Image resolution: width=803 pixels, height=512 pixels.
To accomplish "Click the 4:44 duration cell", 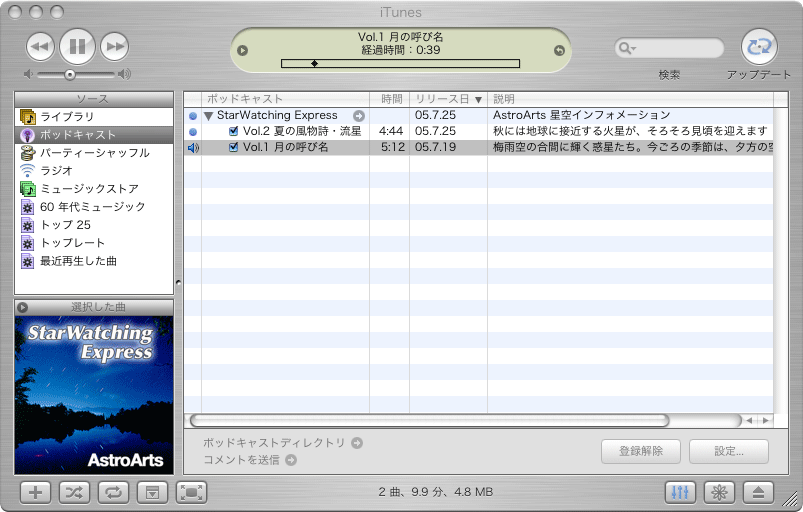I will [x=391, y=131].
